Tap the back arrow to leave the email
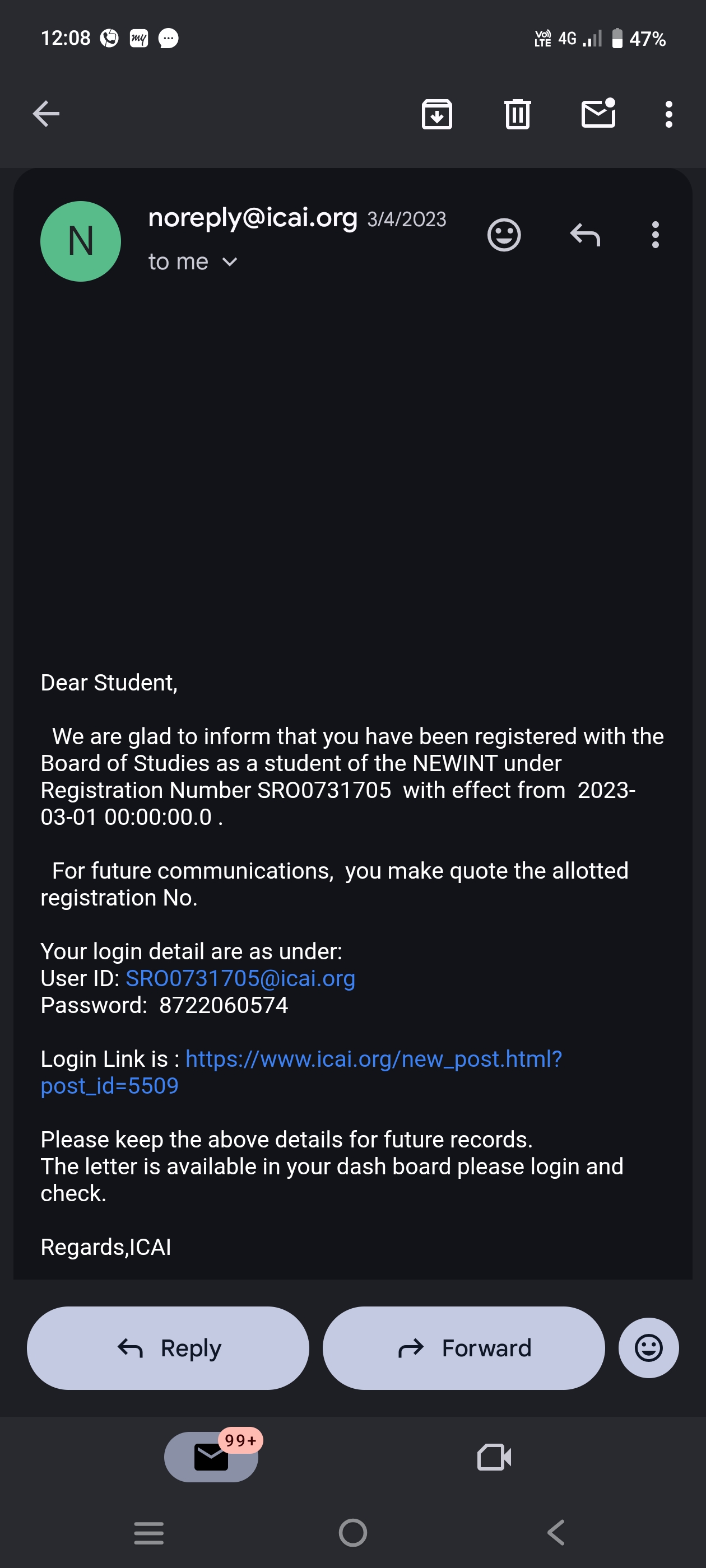 click(x=47, y=114)
